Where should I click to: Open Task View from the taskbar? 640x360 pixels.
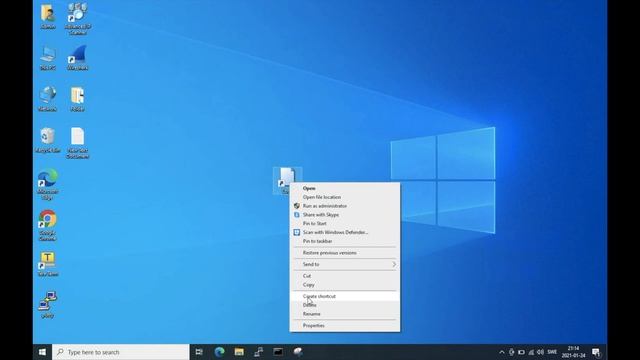tap(199, 352)
